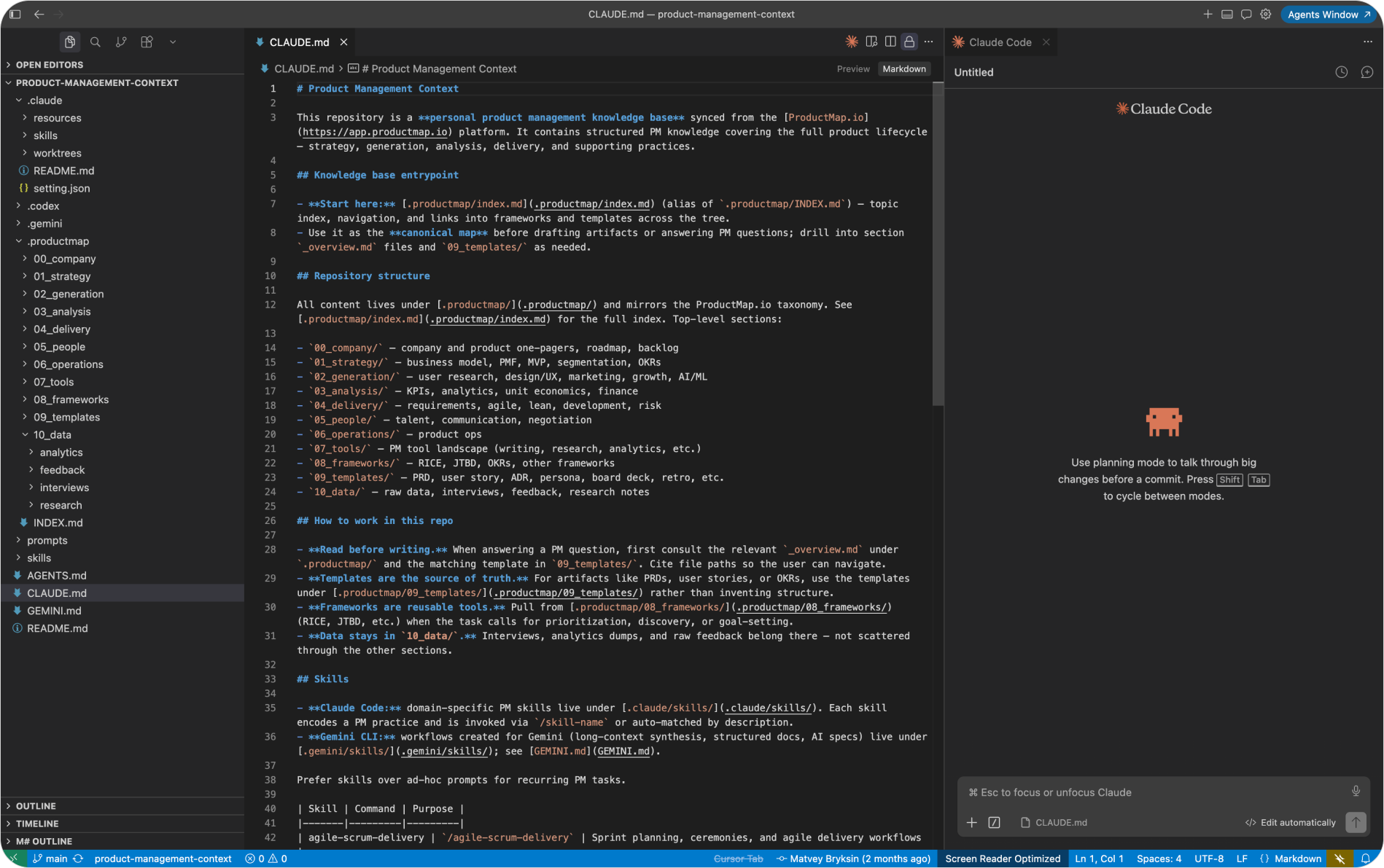Synchronize changes icon in status bar

(x=78, y=859)
